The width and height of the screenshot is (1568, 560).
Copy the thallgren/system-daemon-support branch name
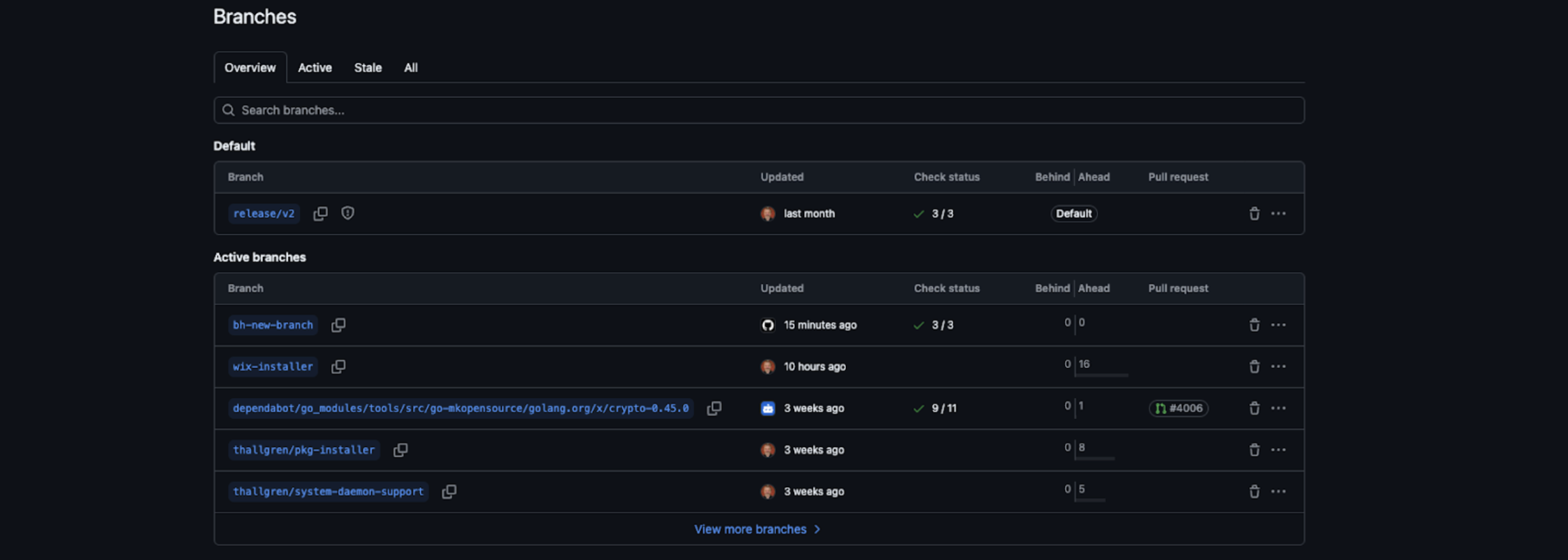[x=449, y=492]
